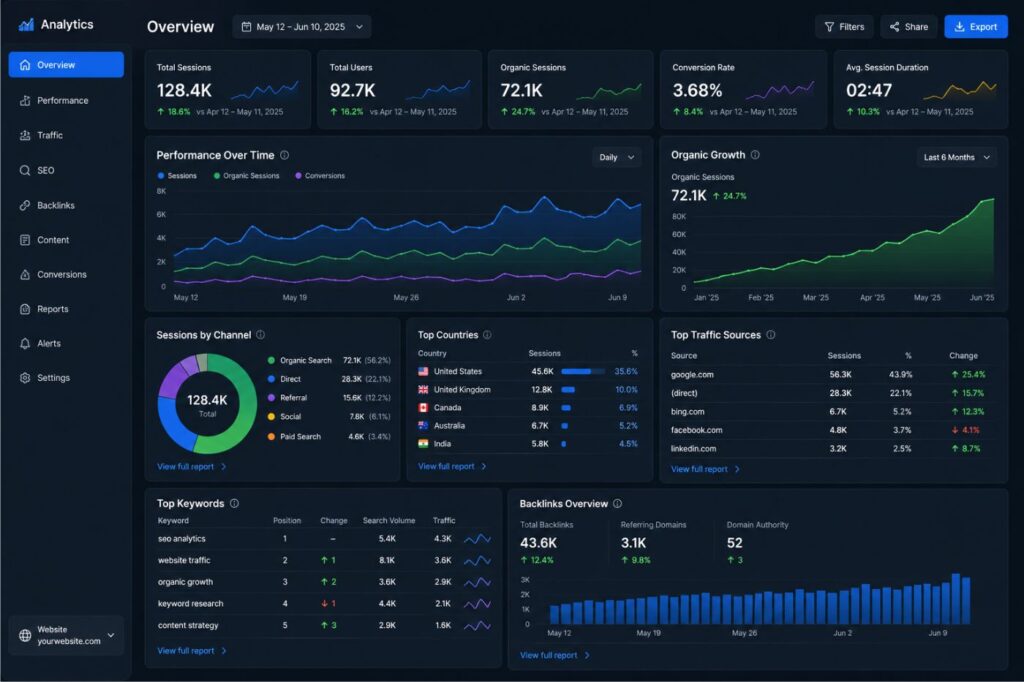1024x682 pixels.
Task: Expand the yourwebsite.com site switcher
Action: pos(67,636)
